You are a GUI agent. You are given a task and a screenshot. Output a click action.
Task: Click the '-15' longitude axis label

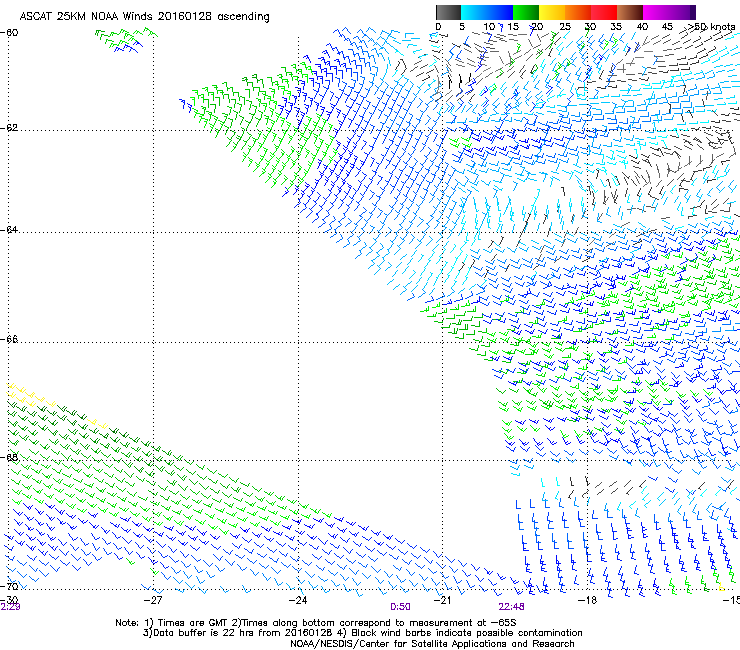(732, 600)
